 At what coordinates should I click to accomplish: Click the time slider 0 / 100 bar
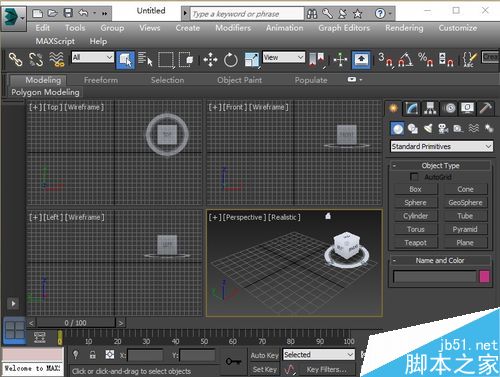click(x=76, y=323)
